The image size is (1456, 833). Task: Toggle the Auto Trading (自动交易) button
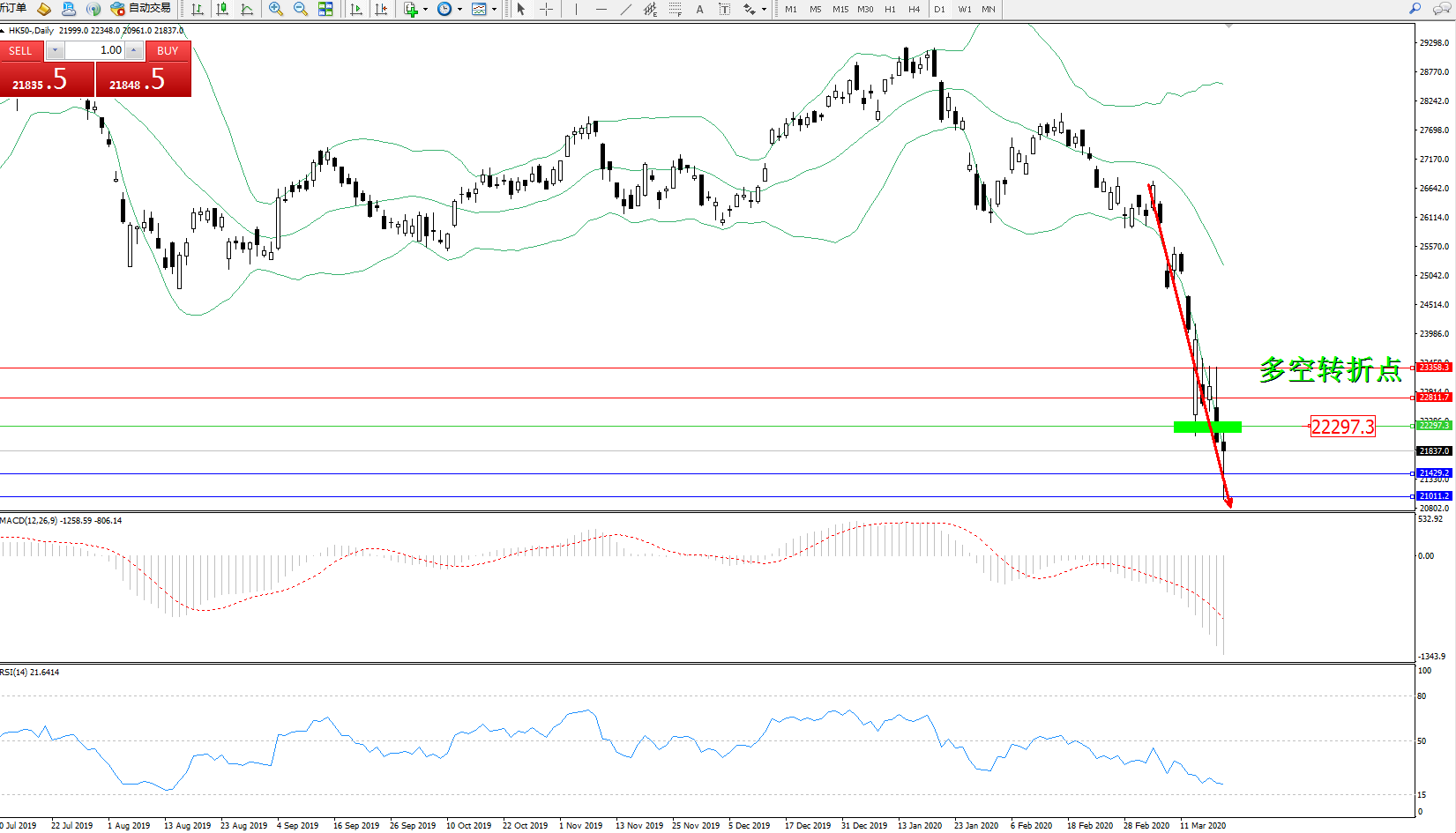pos(141,9)
